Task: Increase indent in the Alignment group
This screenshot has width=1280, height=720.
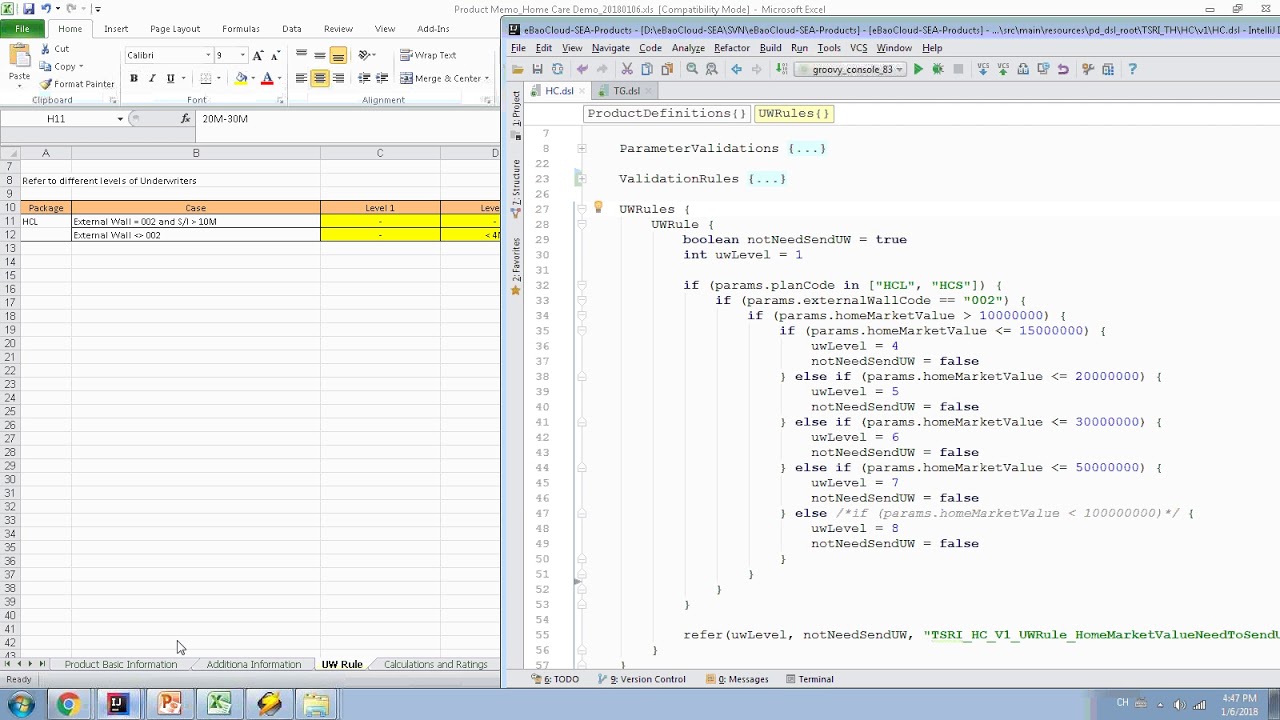Action: point(382,78)
